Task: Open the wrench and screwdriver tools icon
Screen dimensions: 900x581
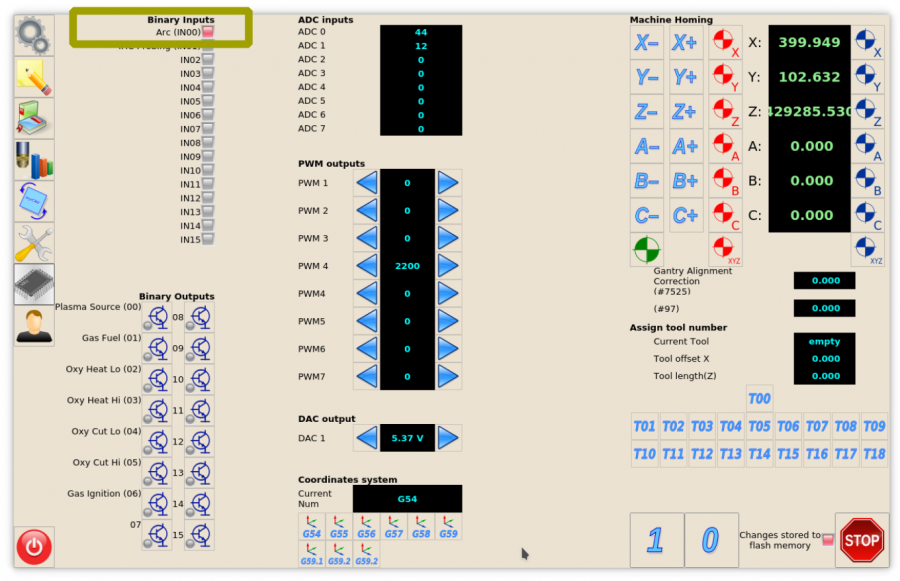Action: pos(34,243)
